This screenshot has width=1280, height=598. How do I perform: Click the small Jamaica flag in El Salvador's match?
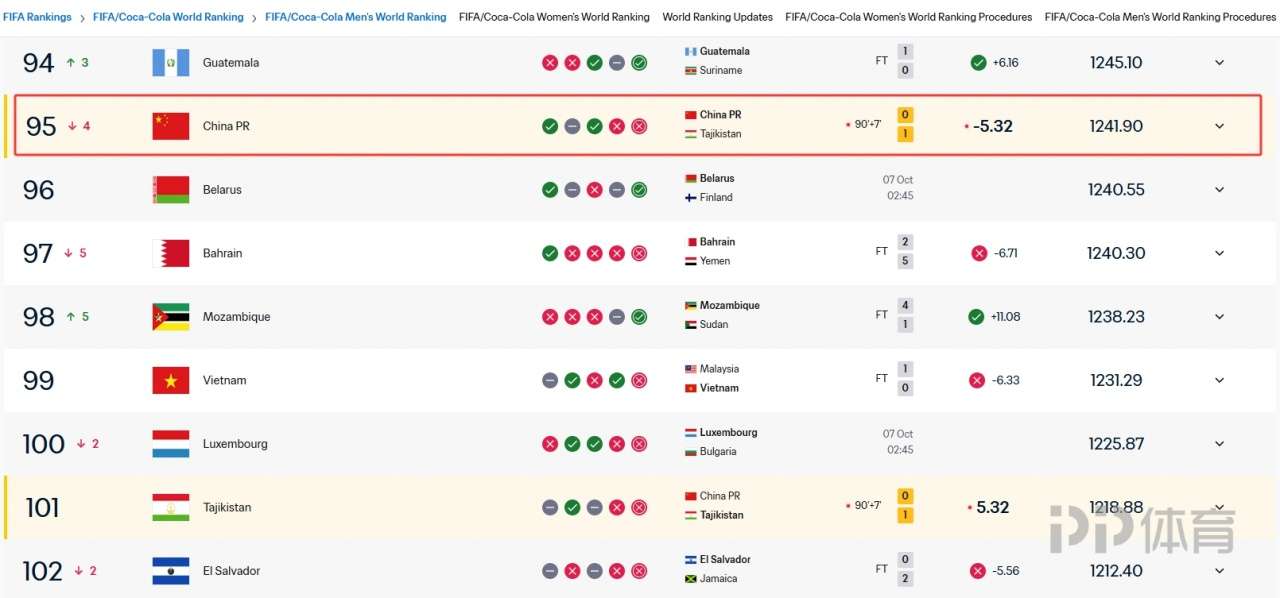click(x=690, y=579)
